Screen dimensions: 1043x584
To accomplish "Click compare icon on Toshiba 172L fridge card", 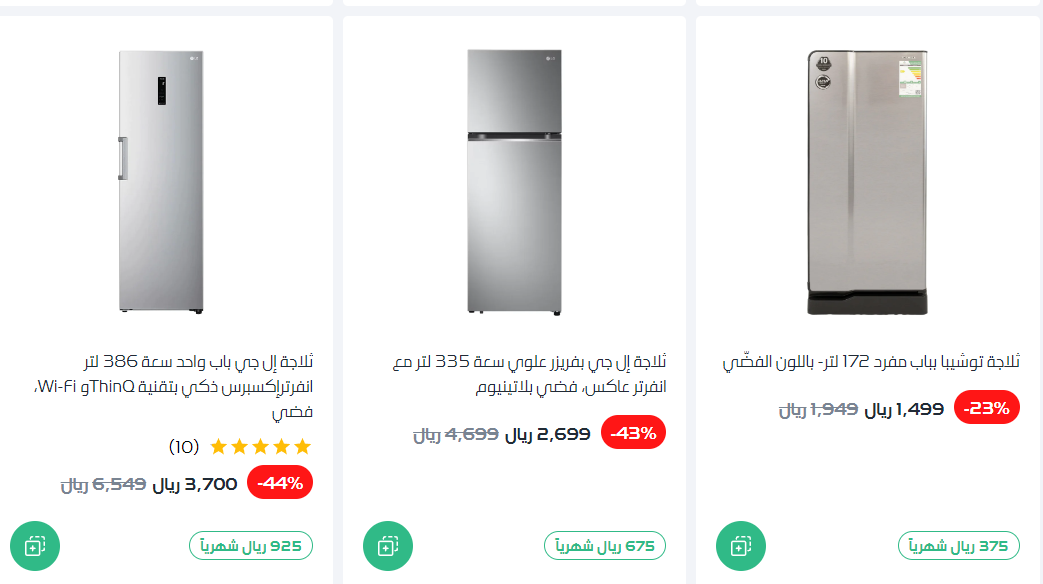I will (x=741, y=546).
